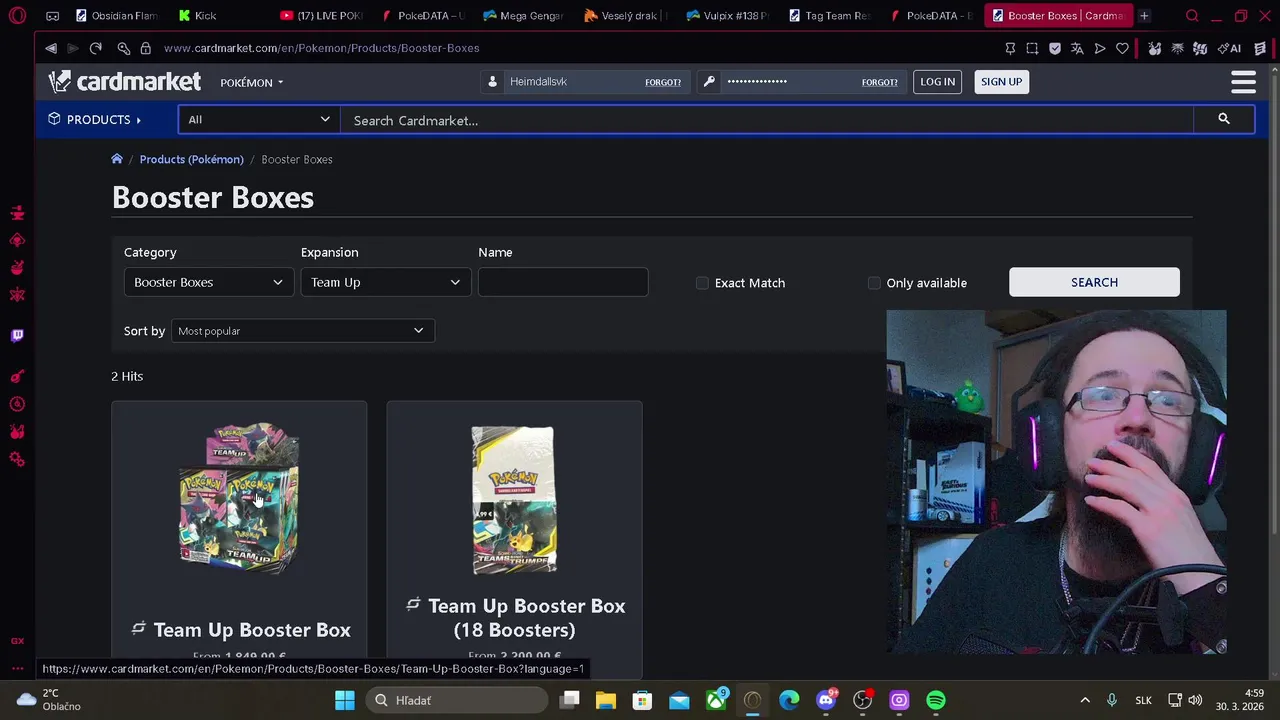This screenshot has height=720, width=1280.
Task: Open the weather widget 2°C Oblačno
Action: point(48,700)
